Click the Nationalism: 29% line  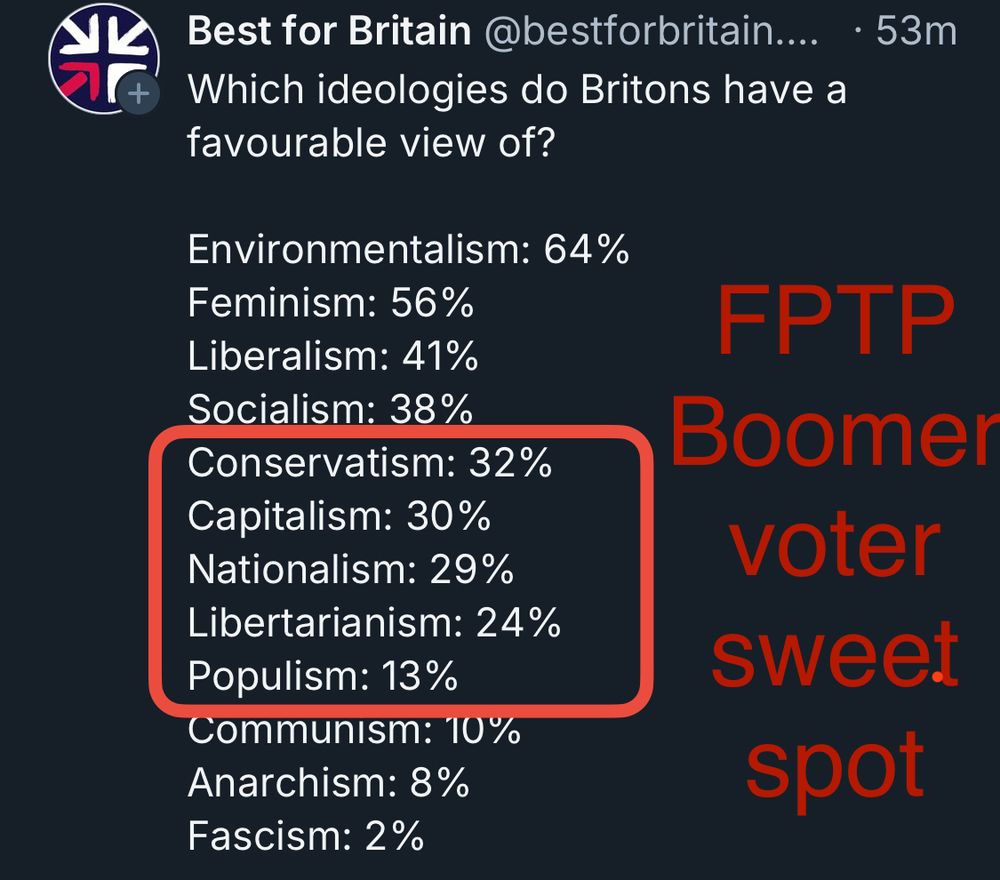click(350, 569)
